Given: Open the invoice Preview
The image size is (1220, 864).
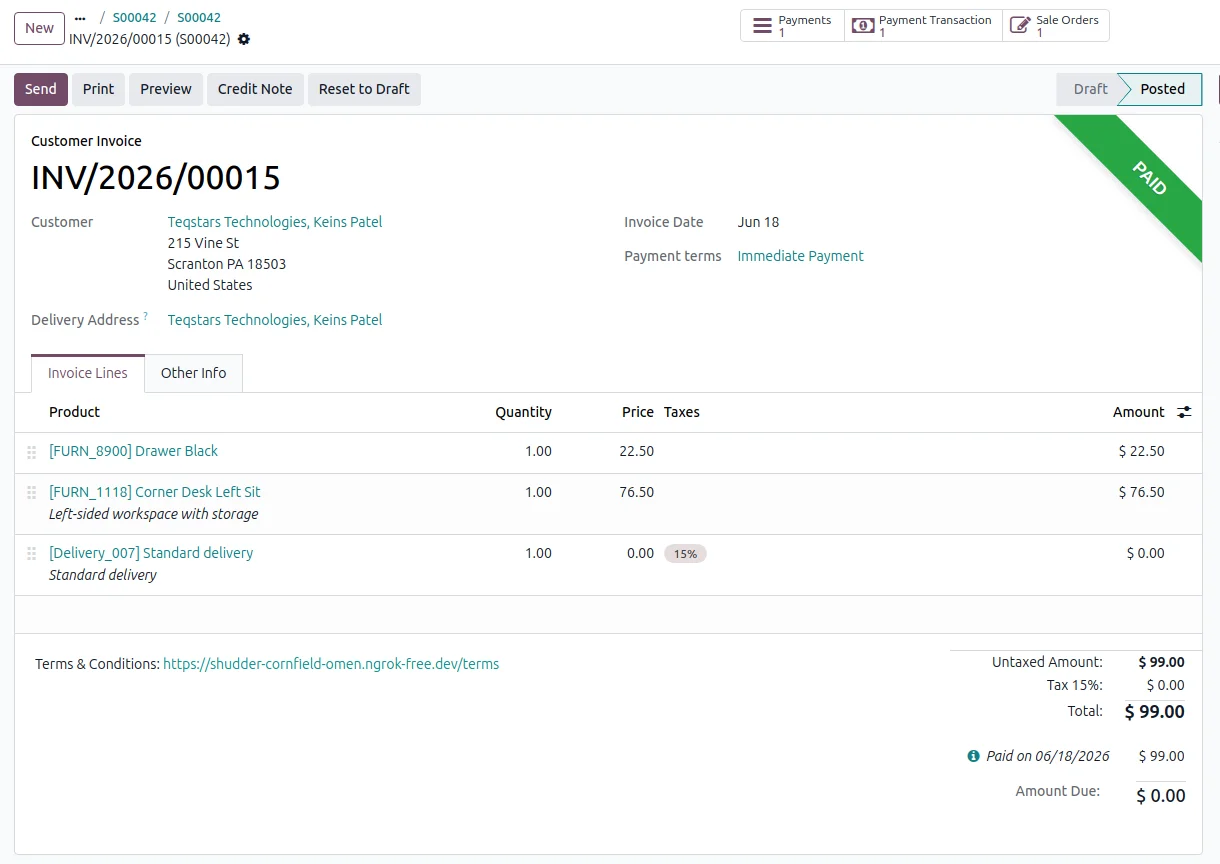Looking at the screenshot, I should coord(166,89).
